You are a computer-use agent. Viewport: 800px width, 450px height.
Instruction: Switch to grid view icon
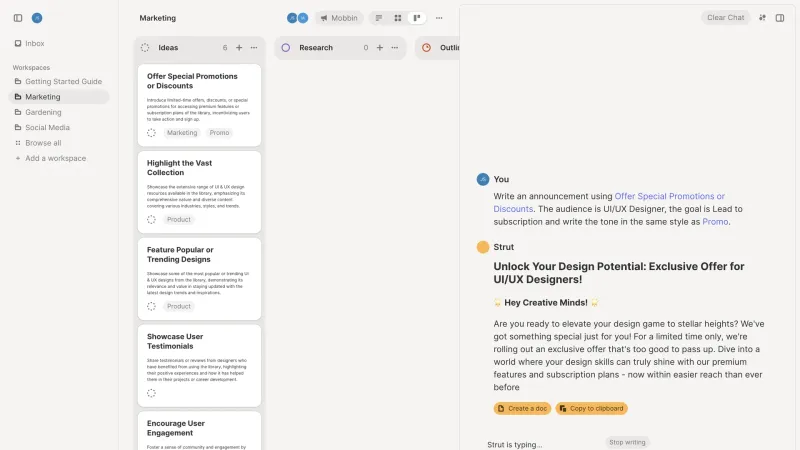pyautogui.click(x=397, y=18)
